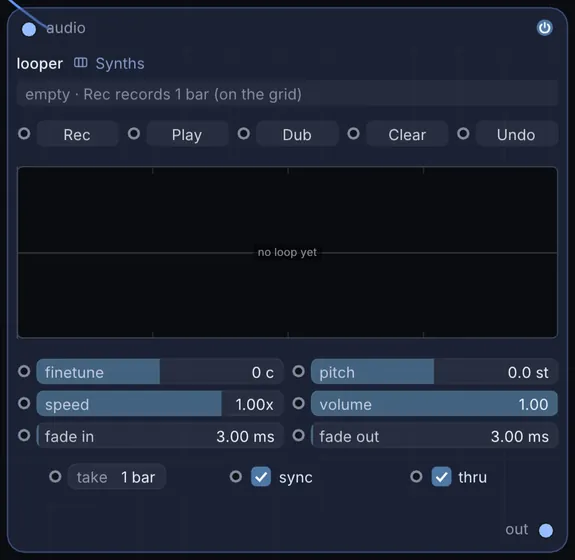The width and height of the screenshot is (575, 560).
Task: Click the port circle beside Dub
Action: pos(243,133)
